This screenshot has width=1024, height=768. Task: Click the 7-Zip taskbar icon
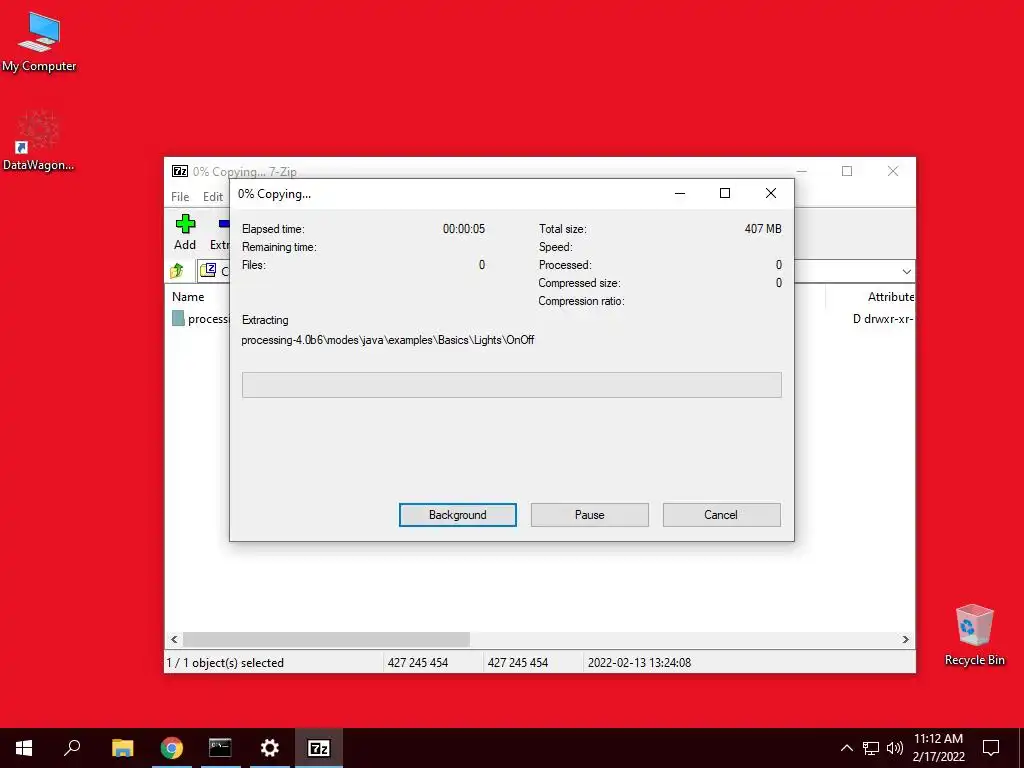point(319,748)
